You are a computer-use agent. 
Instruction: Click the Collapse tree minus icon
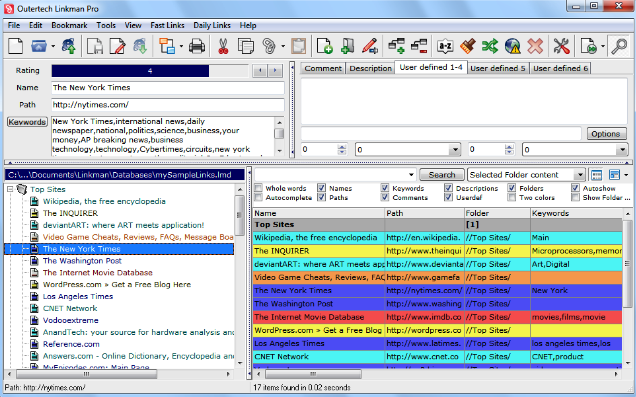click(419, 46)
